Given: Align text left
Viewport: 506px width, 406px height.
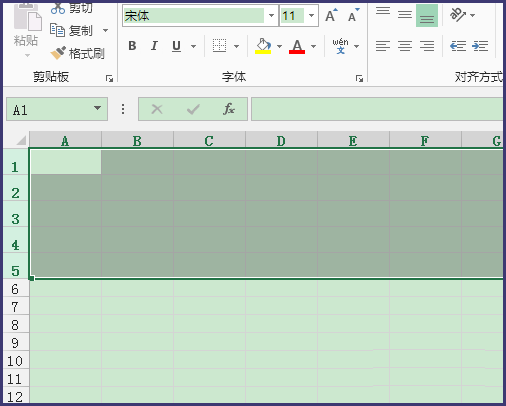Looking at the screenshot, I should point(383,46).
